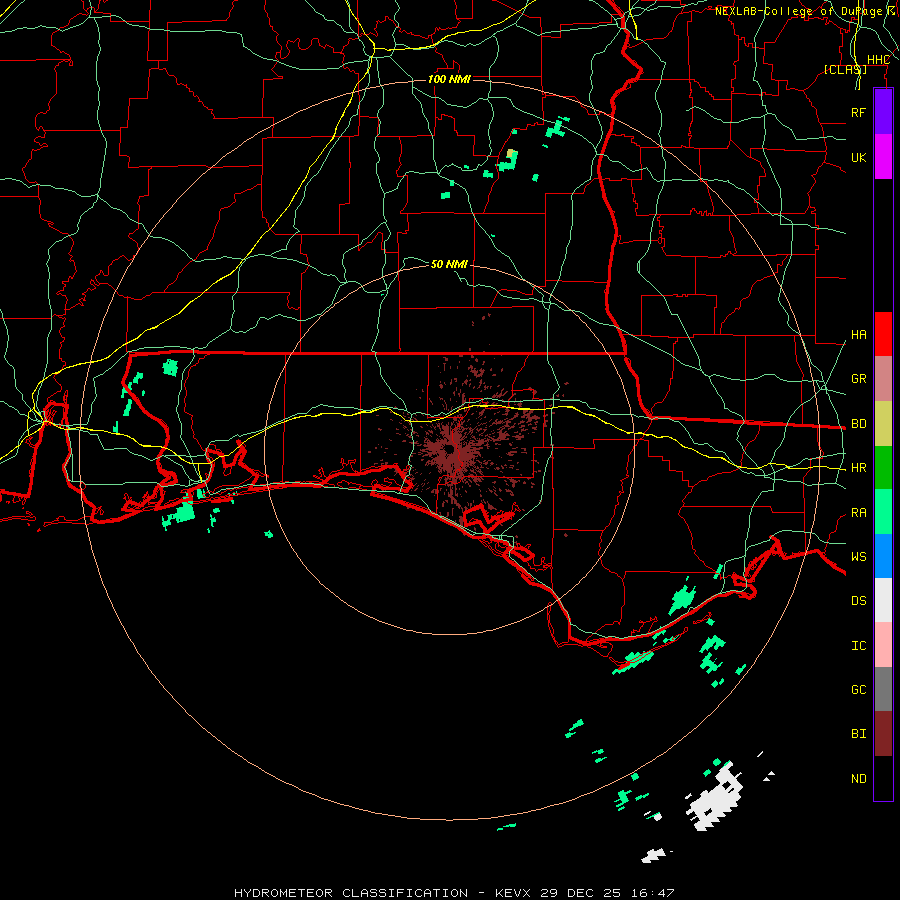Click the GR legend label

coord(858,379)
